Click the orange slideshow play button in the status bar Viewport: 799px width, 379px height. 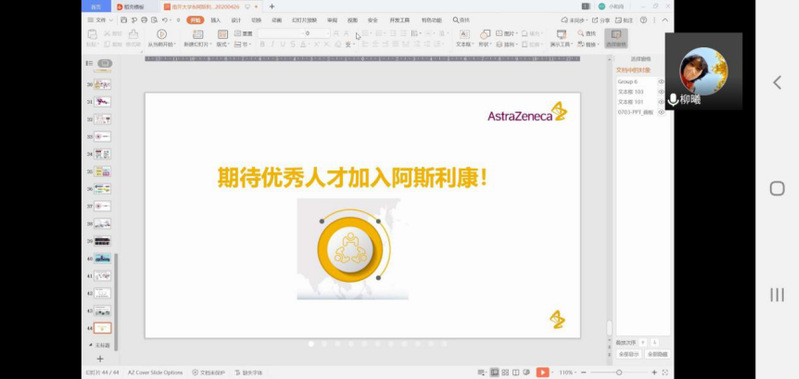[542, 372]
